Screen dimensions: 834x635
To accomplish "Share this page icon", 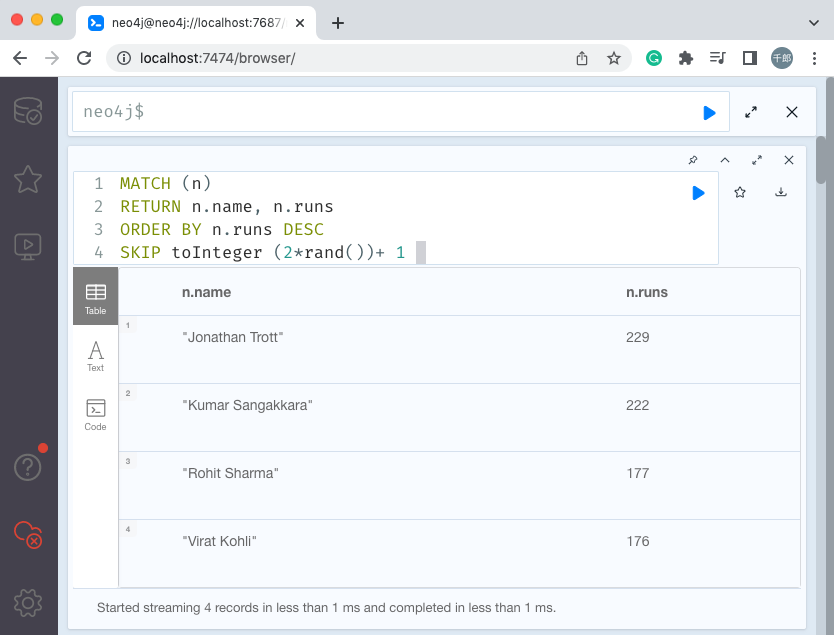I will coord(582,58).
